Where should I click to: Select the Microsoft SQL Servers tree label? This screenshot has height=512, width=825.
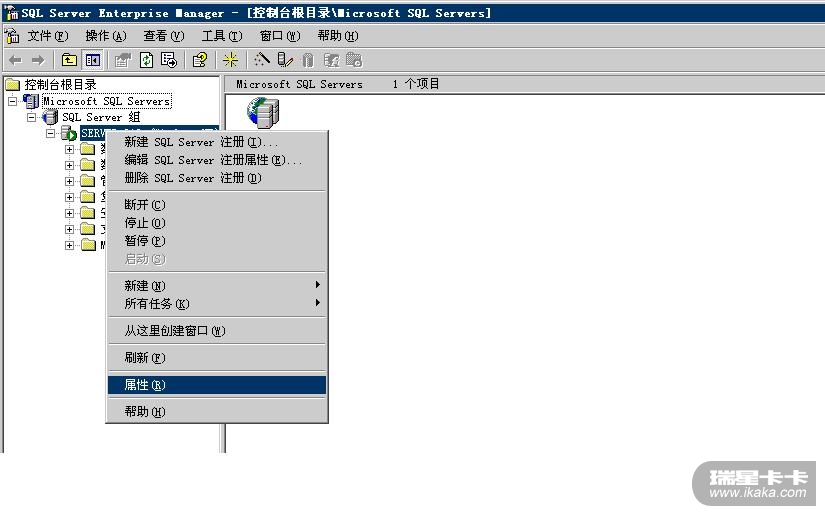coord(107,101)
